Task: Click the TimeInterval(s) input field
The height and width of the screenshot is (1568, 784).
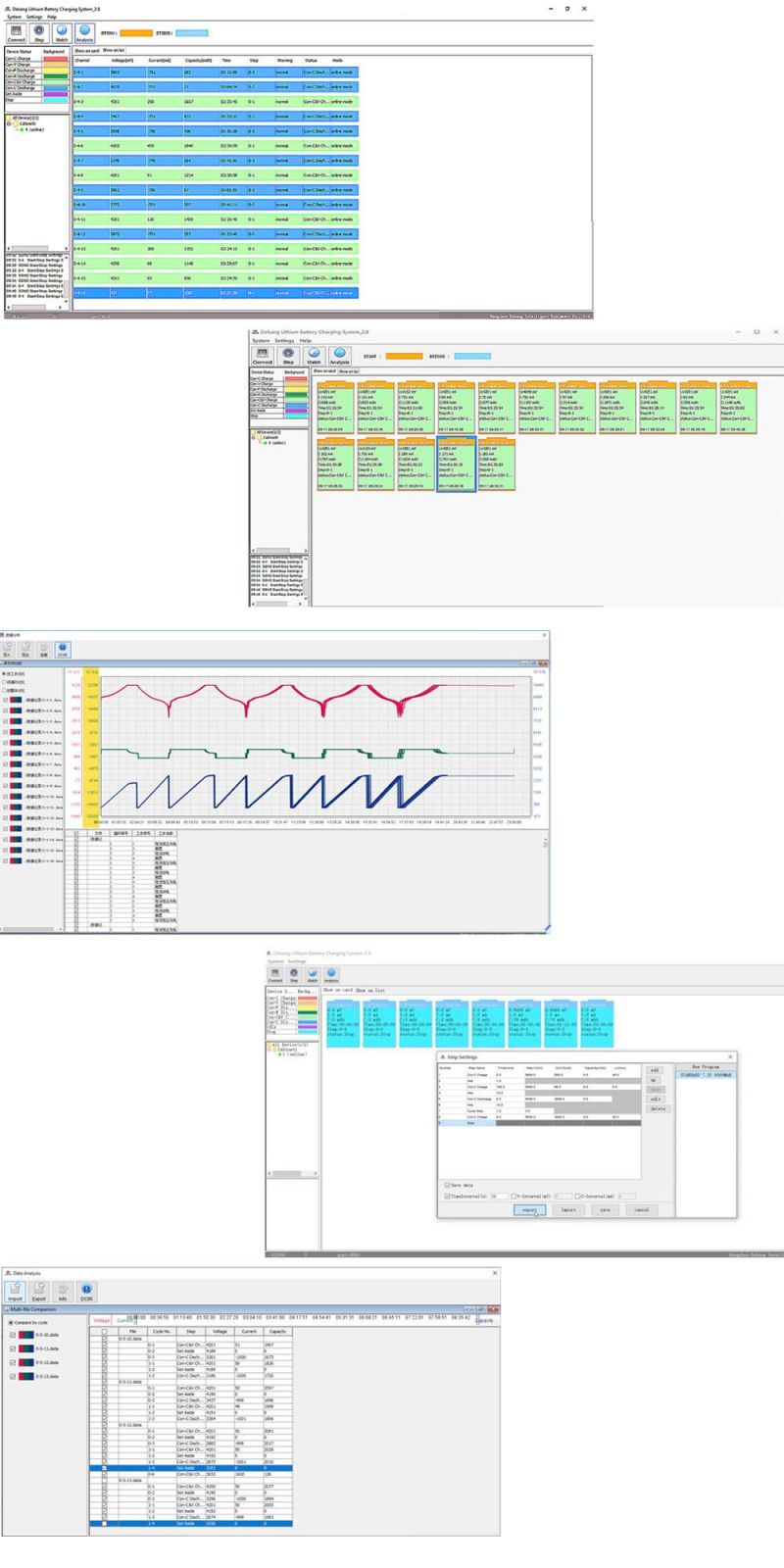Action: click(x=499, y=1196)
